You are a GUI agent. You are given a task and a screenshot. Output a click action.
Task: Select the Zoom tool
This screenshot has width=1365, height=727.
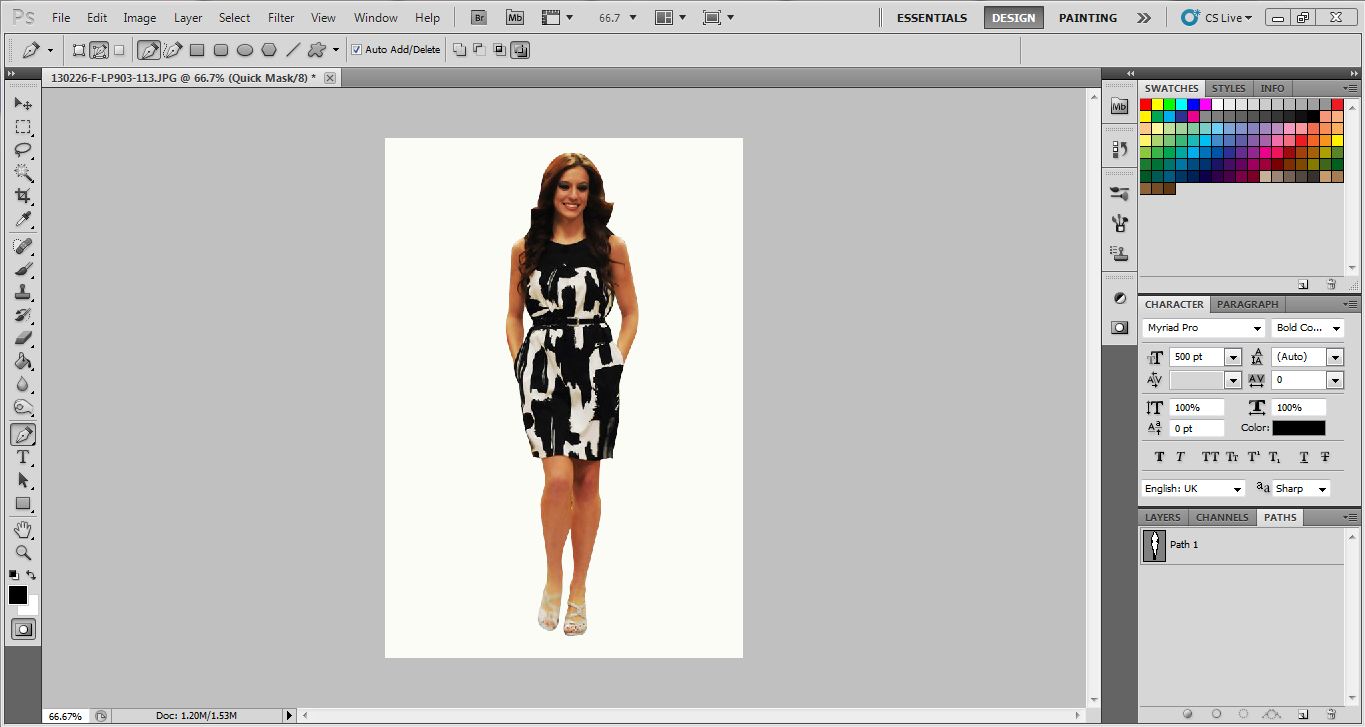(x=23, y=552)
